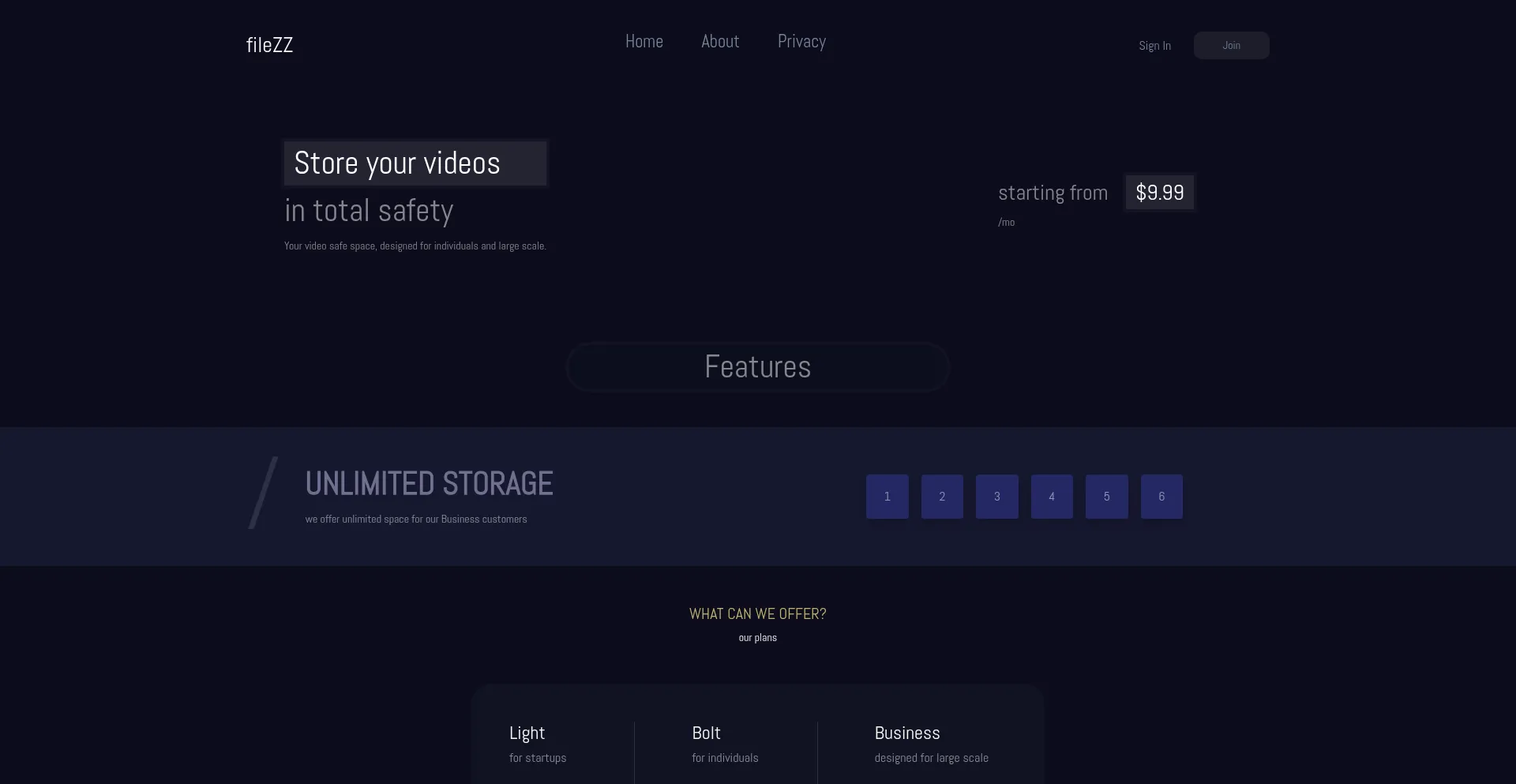Viewport: 1516px width, 784px height.
Task: Open the Privacy nav link
Action: [801, 42]
